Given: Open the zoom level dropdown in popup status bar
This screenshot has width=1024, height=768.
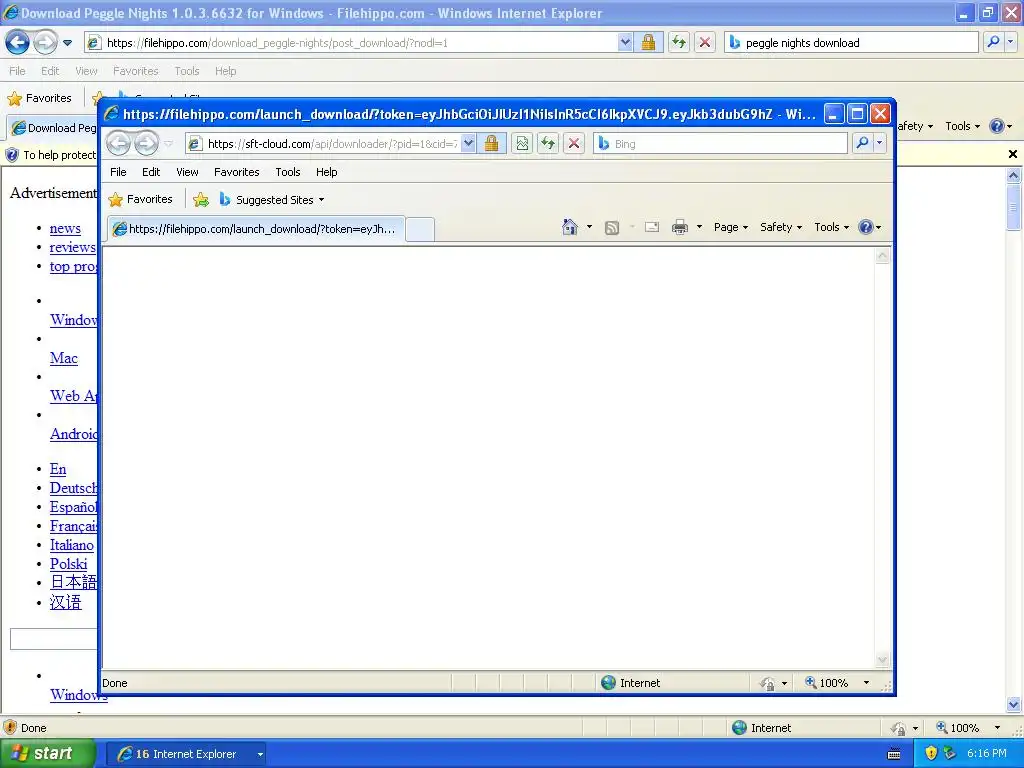Looking at the screenshot, I should coord(866,683).
